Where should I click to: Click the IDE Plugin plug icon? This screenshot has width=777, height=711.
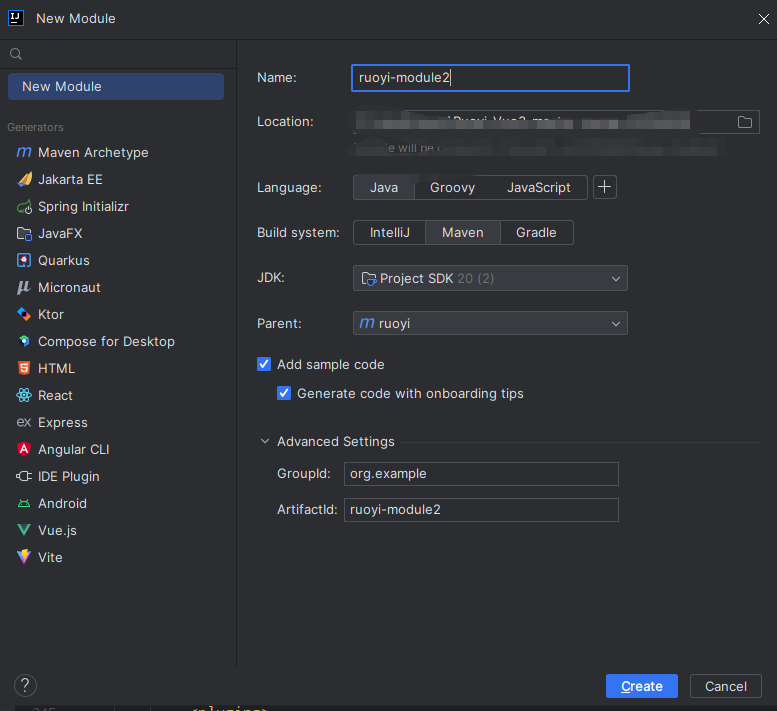(24, 476)
